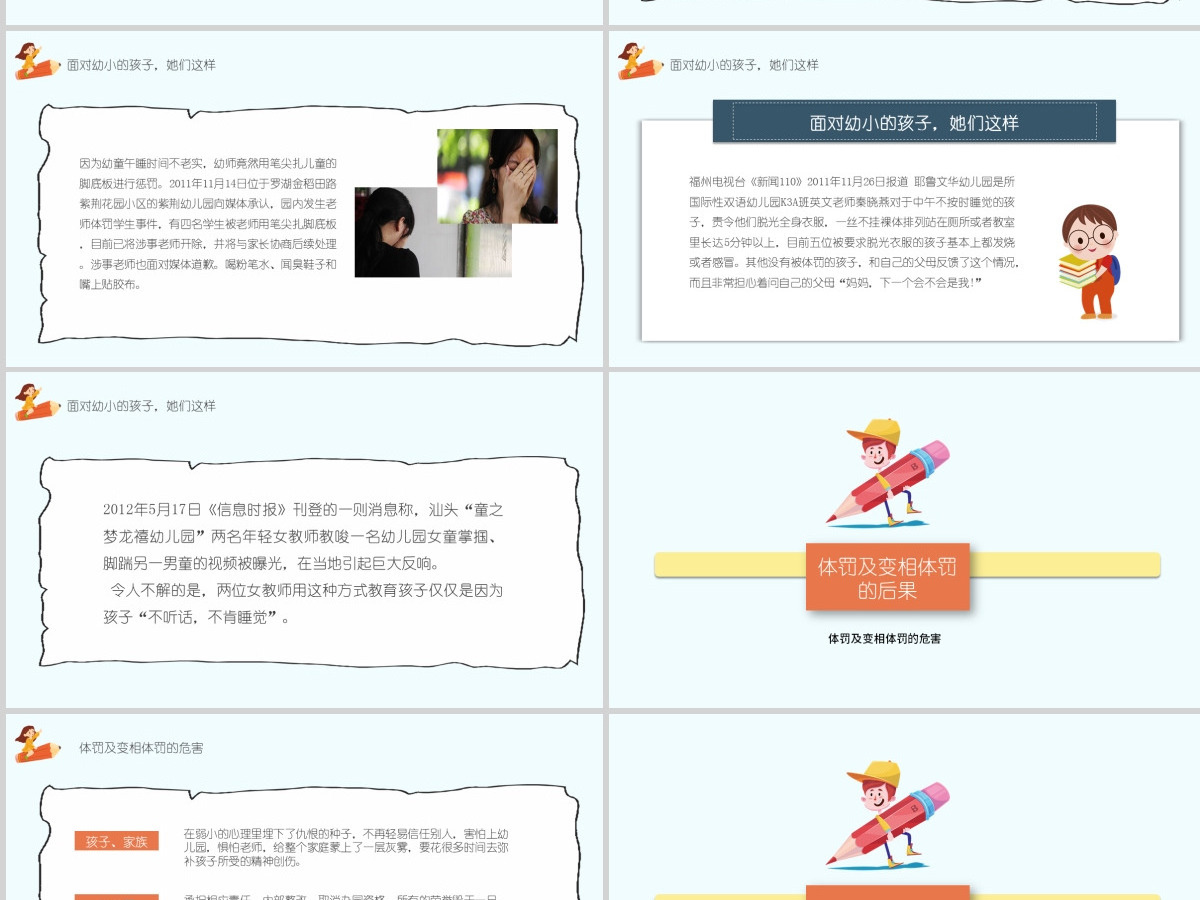The height and width of the screenshot is (900, 1200).
Task: Click the orange box 体罚及变相体罚的后果
Action: click(x=888, y=578)
